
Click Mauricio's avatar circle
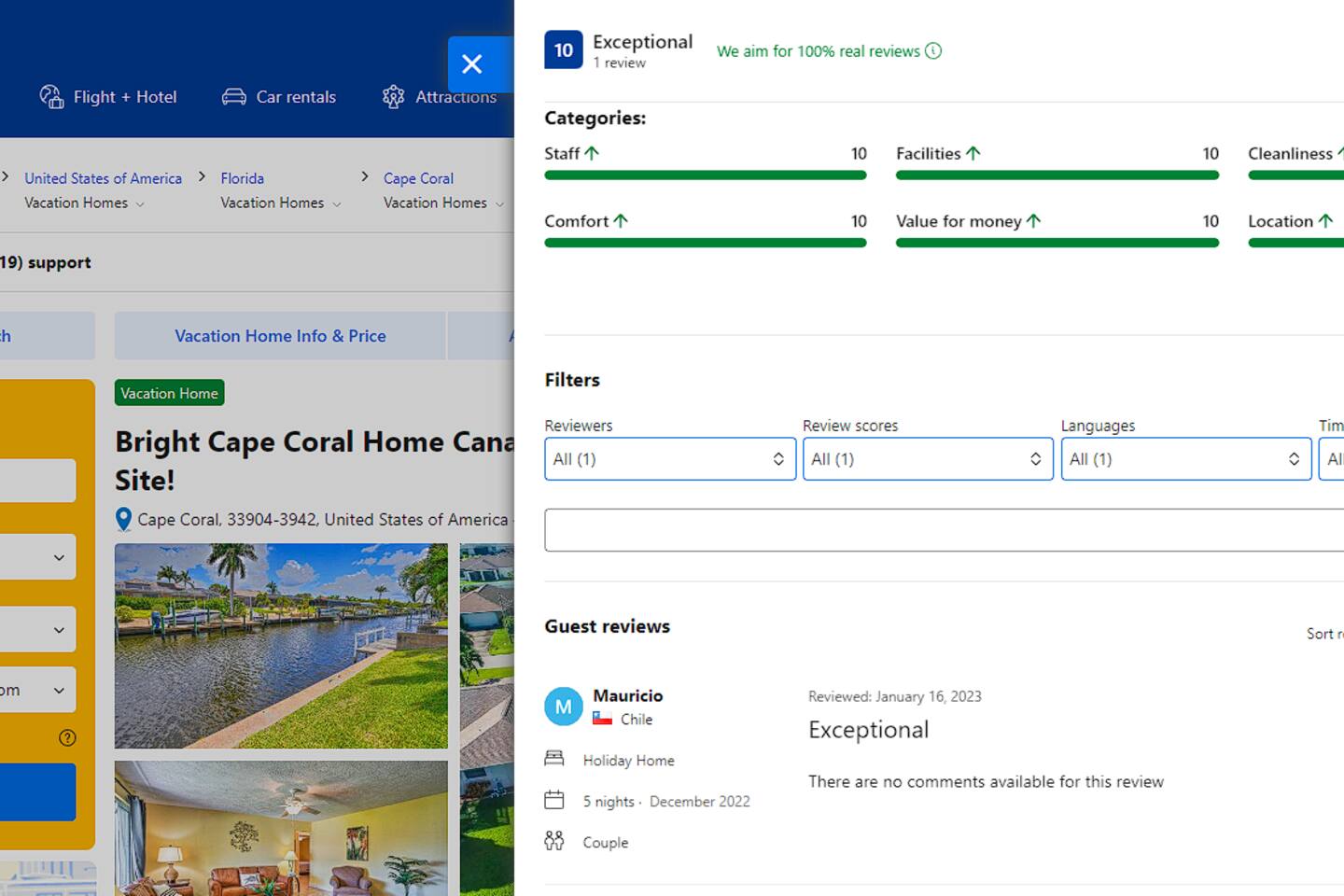[x=564, y=707]
